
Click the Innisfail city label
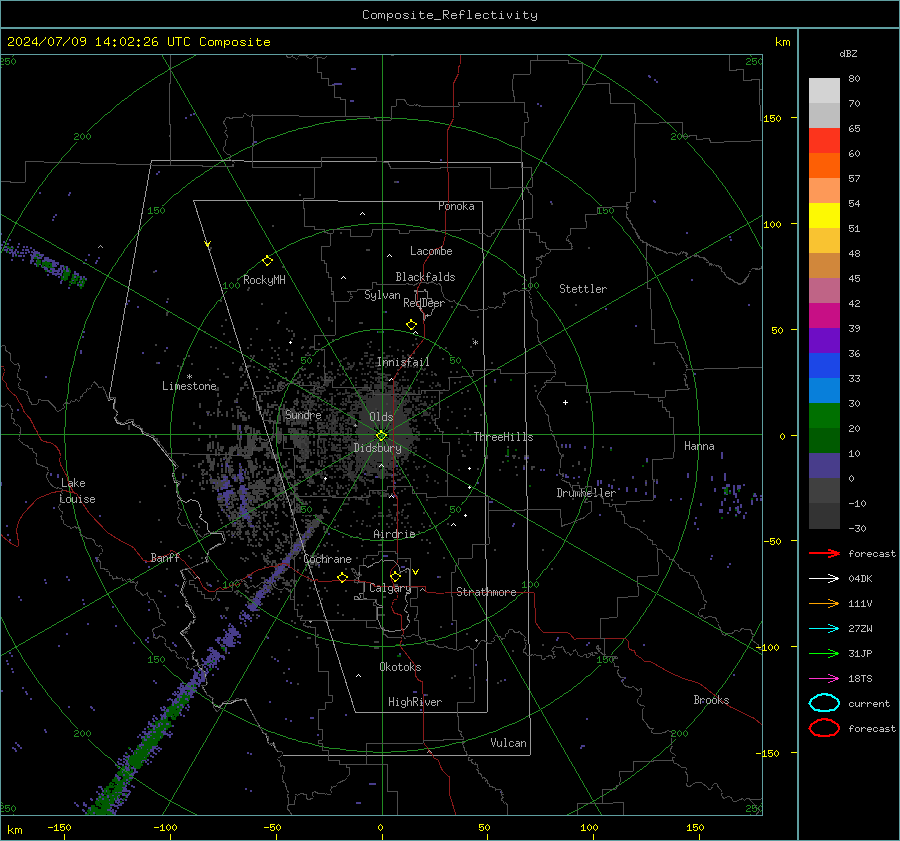[403, 362]
